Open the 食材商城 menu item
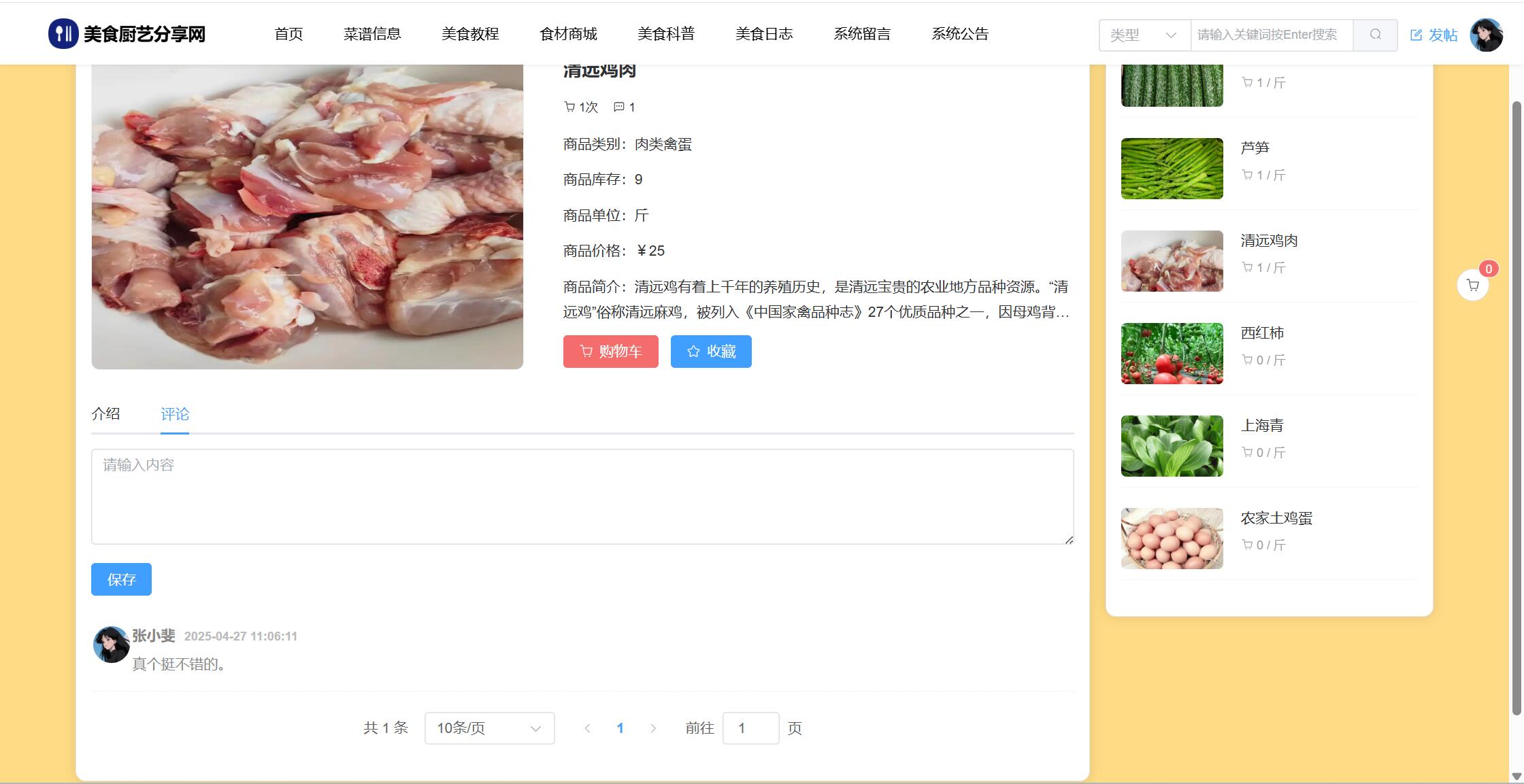The image size is (1524, 784). [x=568, y=34]
